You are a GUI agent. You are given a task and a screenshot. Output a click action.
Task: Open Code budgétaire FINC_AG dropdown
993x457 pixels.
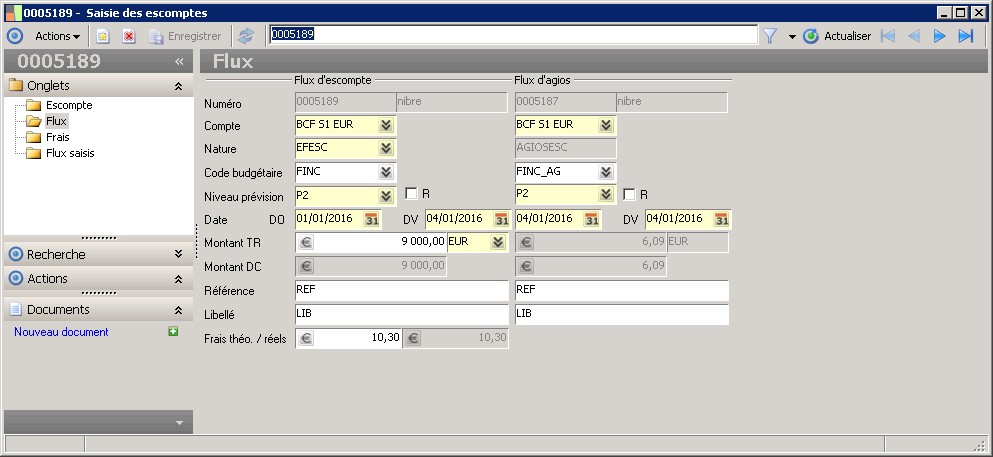[606, 172]
